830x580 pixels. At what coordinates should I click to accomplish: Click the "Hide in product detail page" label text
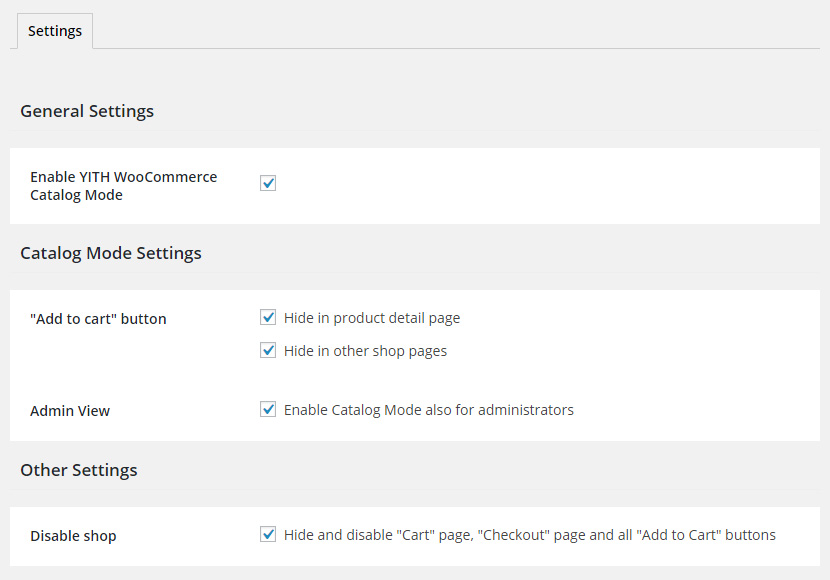(372, 318)
